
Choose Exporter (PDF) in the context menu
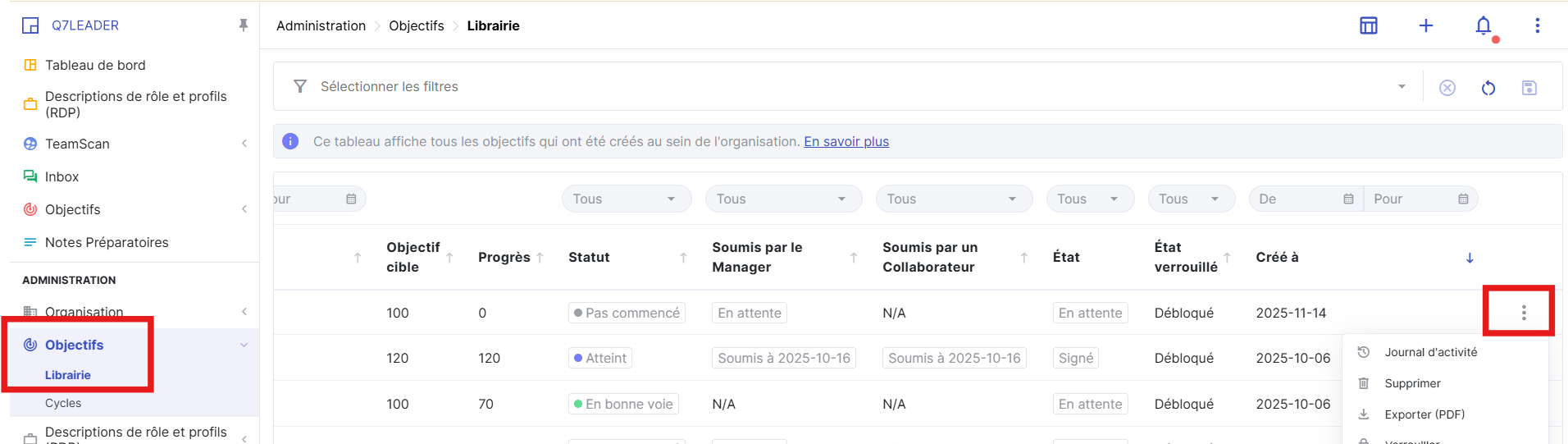1424,414
